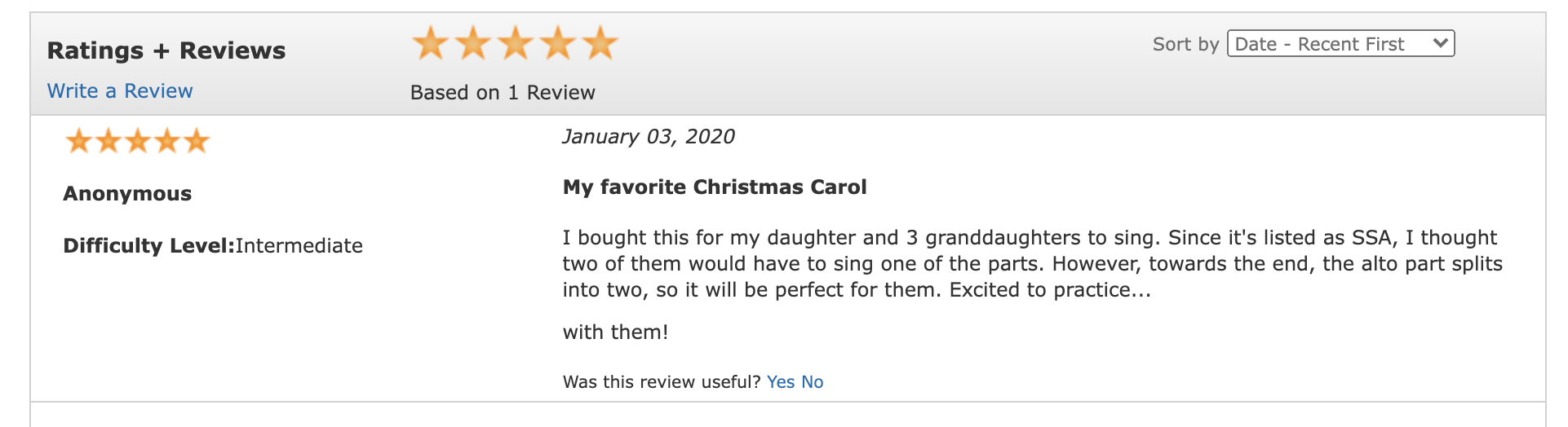The width and height of the screenshot is (1568, 427).
Task: Click the January 03, 2020 review date
Action: pyautogui.click(x=649, y=136)
